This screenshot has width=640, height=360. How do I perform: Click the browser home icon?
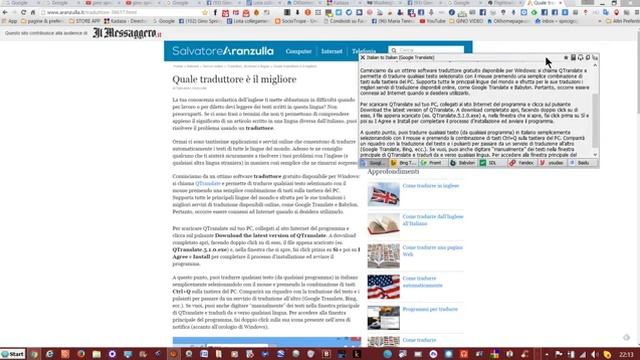pyautogui.click(x=33, y=12)
